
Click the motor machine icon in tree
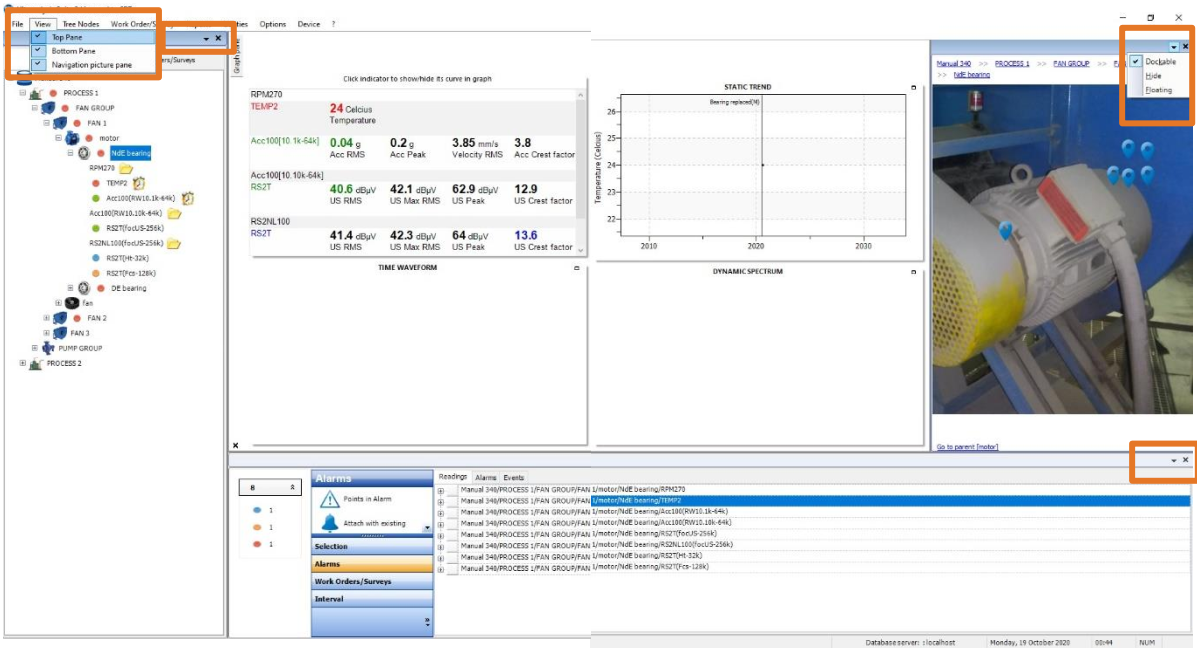71,139
